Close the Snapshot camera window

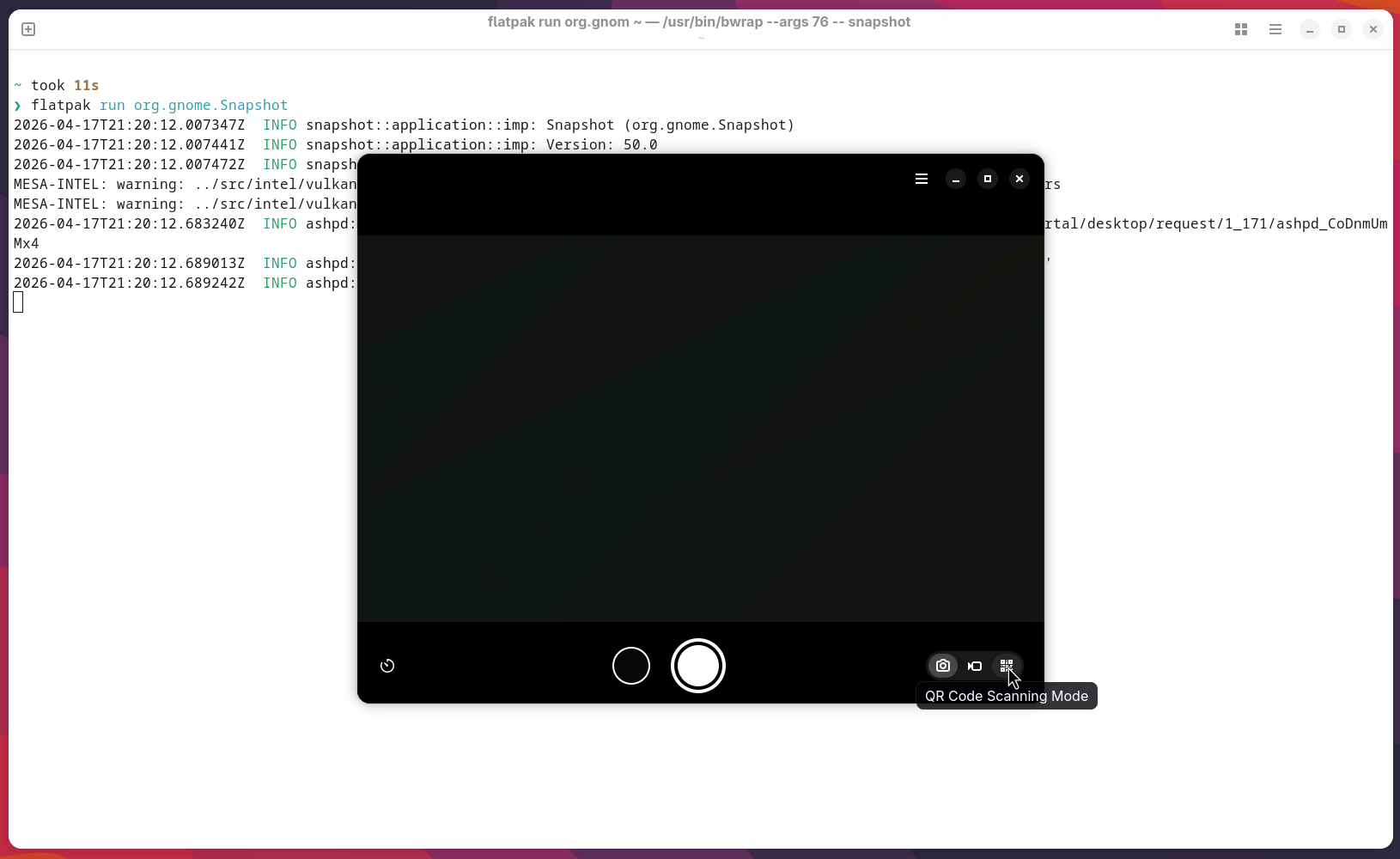coord(1020,179)
